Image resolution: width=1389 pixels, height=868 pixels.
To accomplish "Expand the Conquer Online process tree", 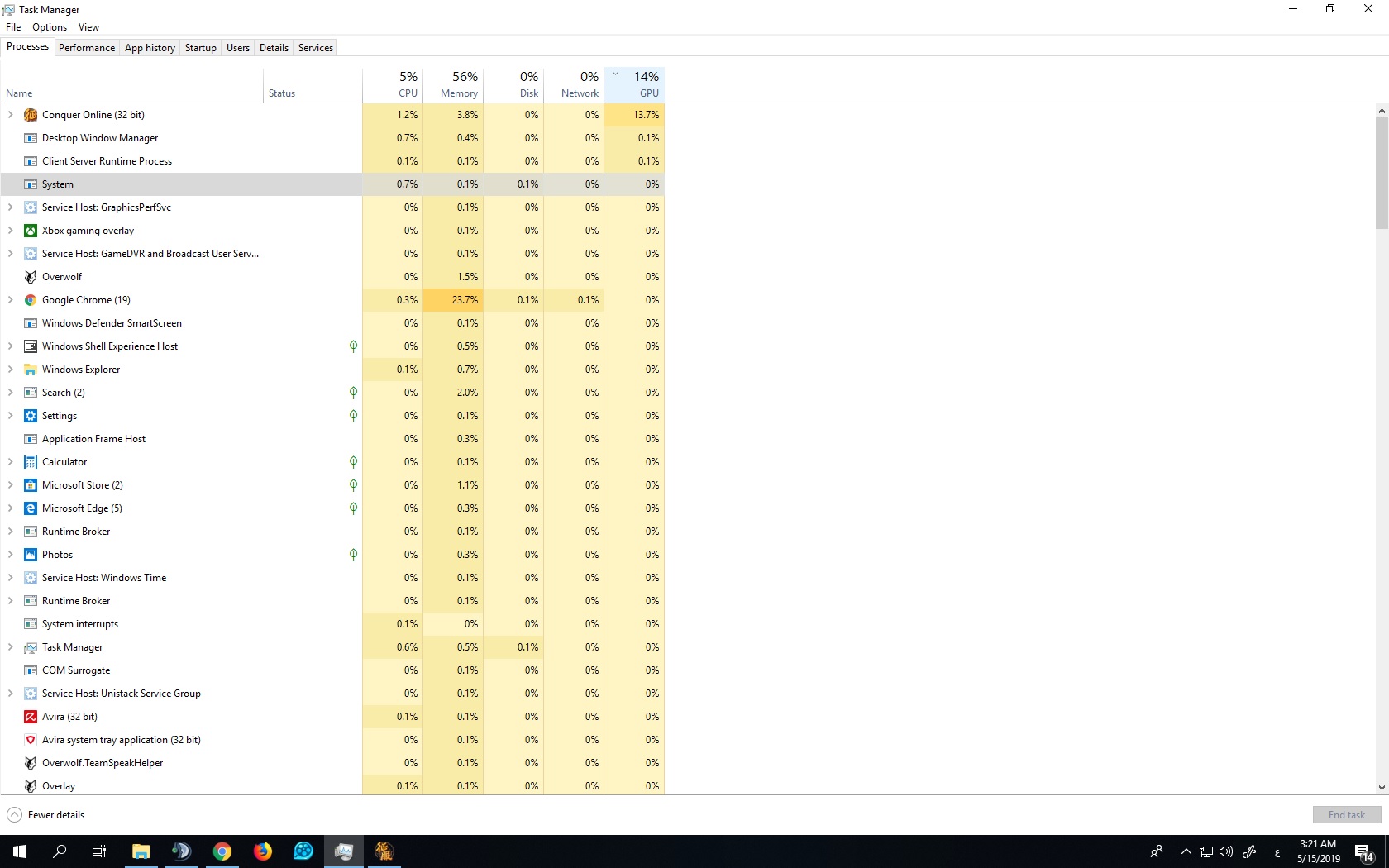I will point(11,115).
